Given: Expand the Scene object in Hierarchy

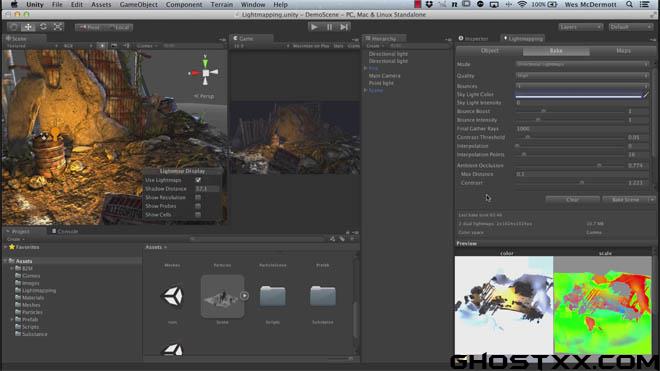Looking at the screenshot, I should 365,90.
